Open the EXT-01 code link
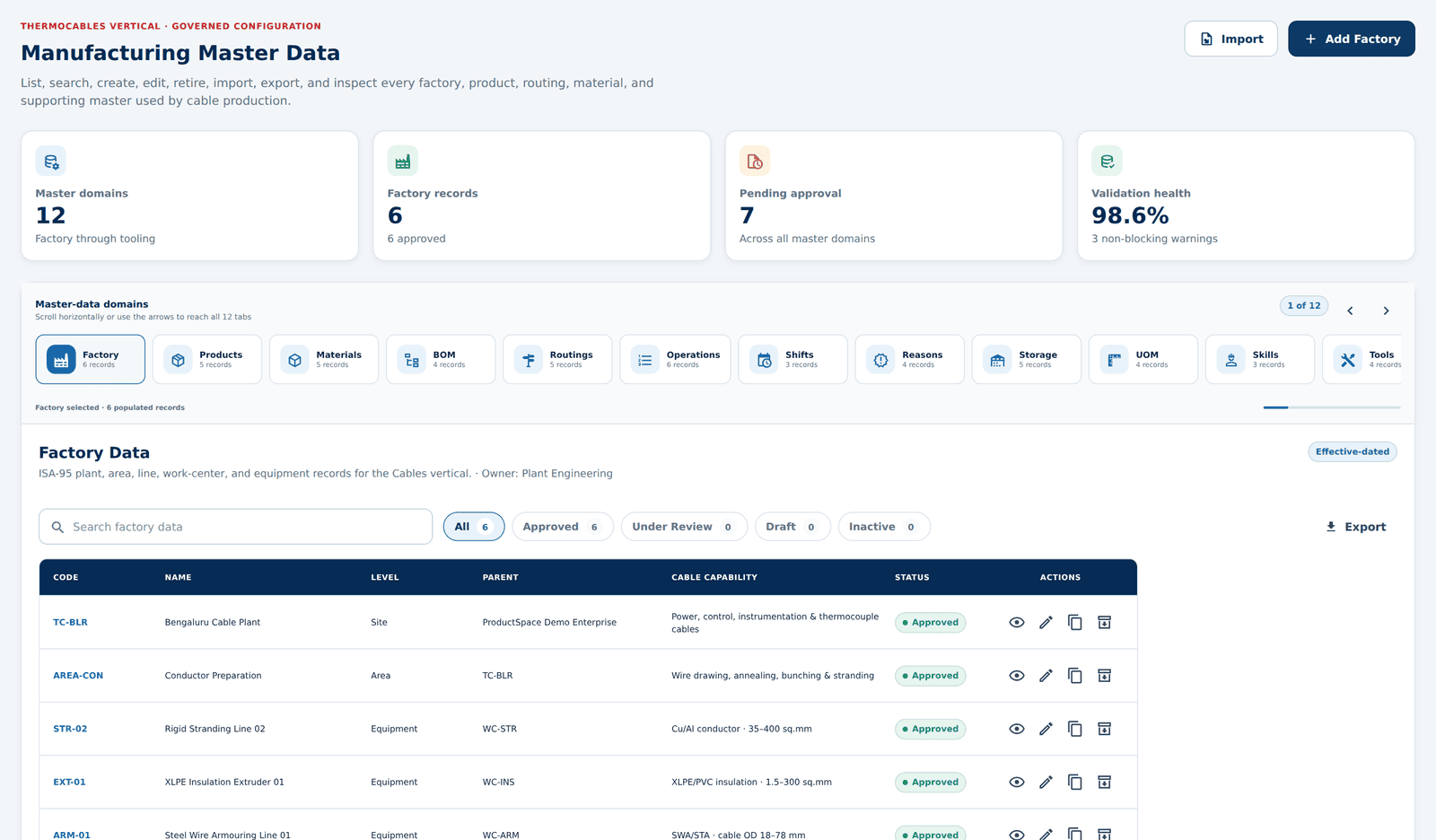This screenshot has height=840, width=1436. (69, 782)
